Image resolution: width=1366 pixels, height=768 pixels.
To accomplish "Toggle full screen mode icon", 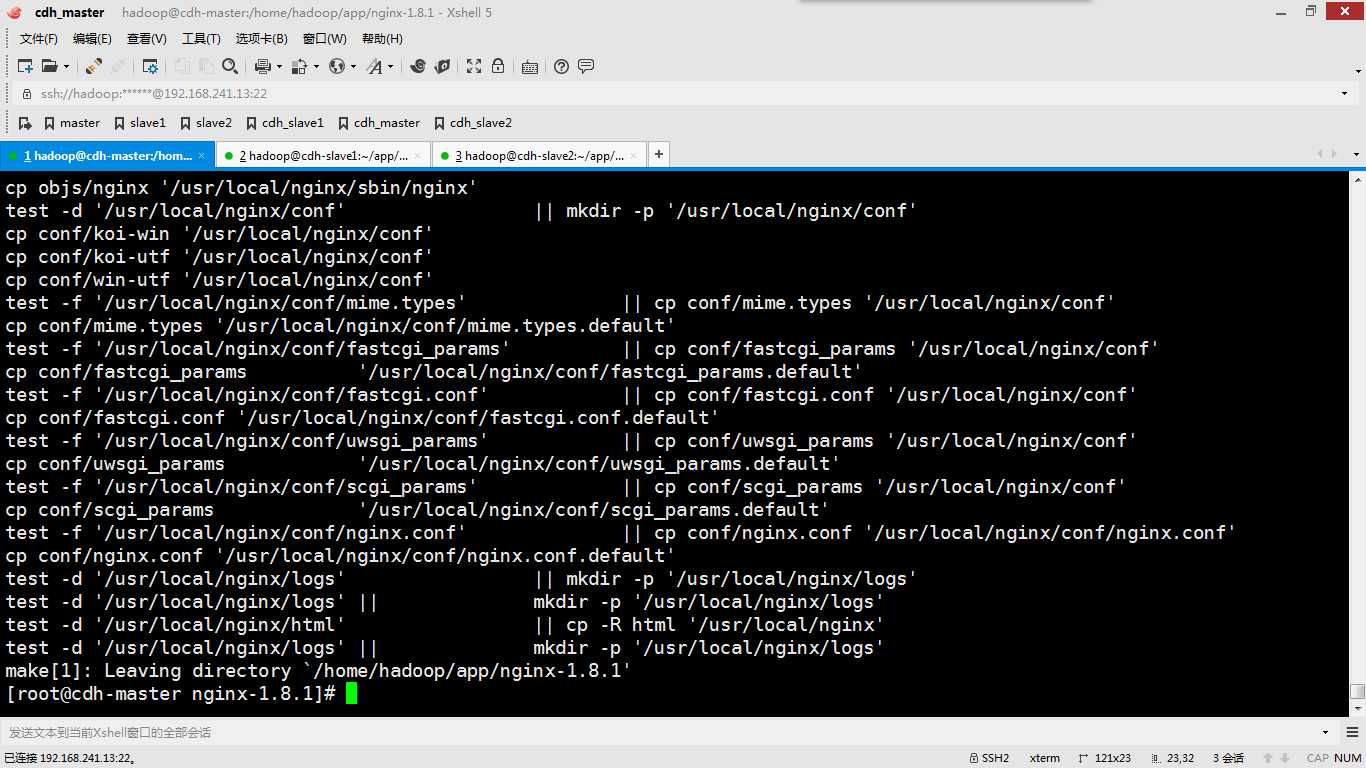I will click(474, 66).
